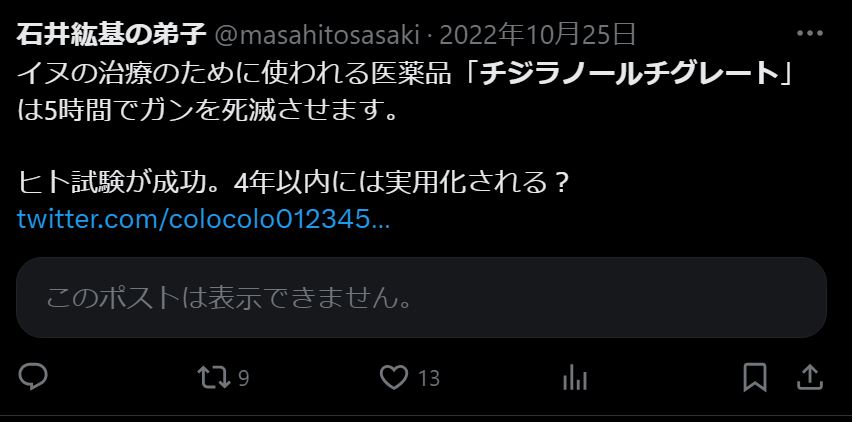Open profile of 石井紘基の弟子
This screenshot has height=422, width=852.
pyautogui.click(x=111, y=35)
